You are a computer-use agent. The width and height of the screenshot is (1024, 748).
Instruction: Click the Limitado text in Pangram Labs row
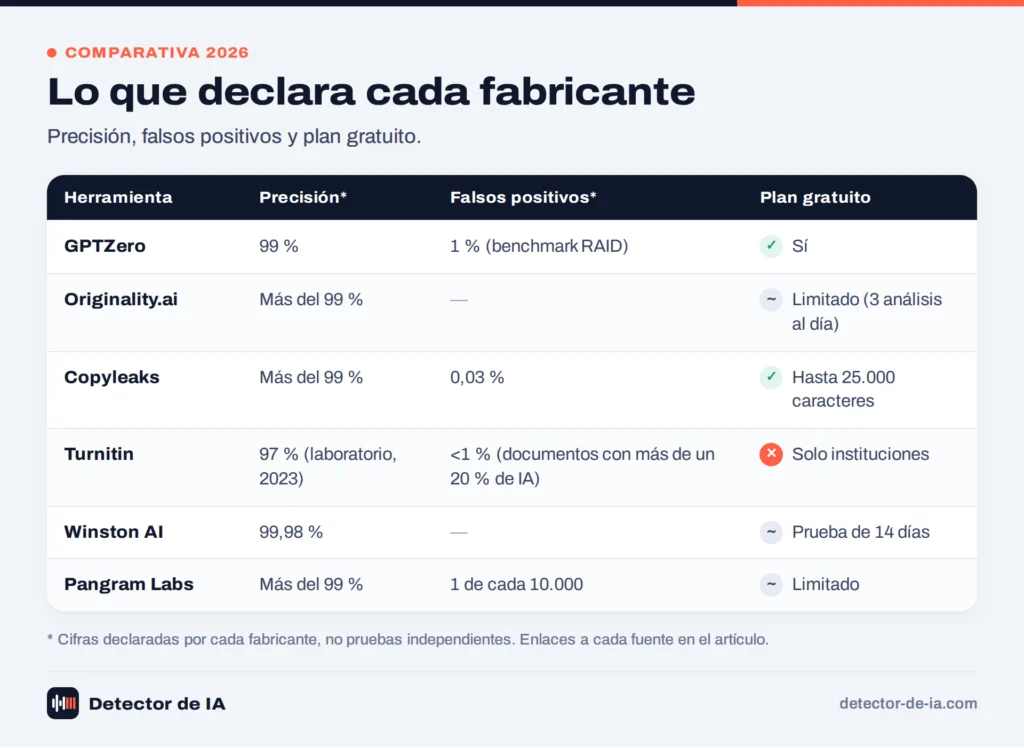tap(825, 584)
